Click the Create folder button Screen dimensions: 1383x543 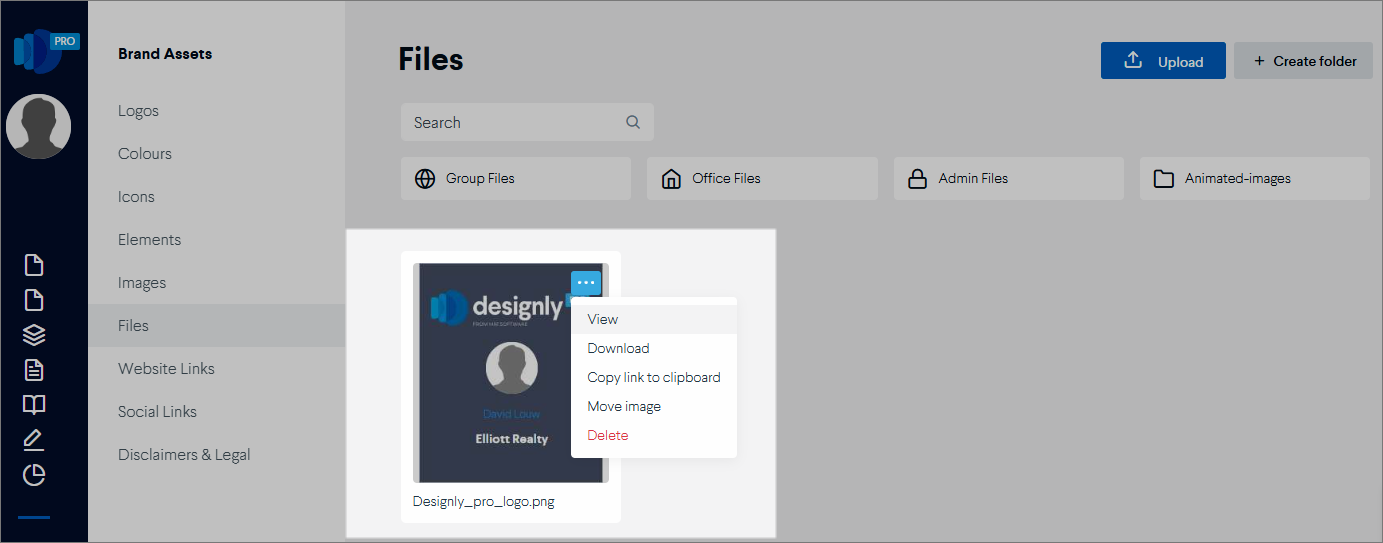[1302, 60]
